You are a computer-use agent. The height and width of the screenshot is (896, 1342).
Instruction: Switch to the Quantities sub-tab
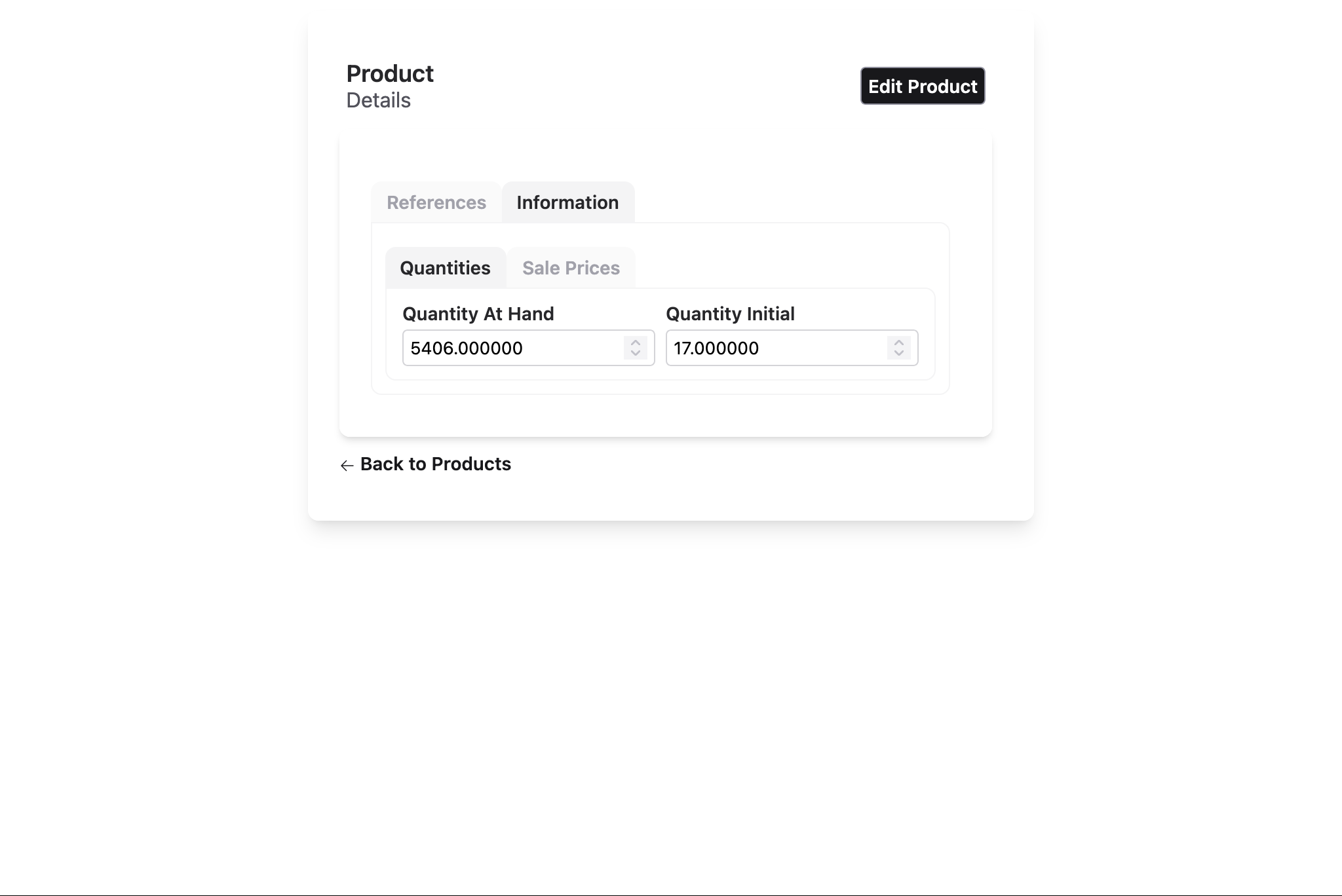click(445, 268)
